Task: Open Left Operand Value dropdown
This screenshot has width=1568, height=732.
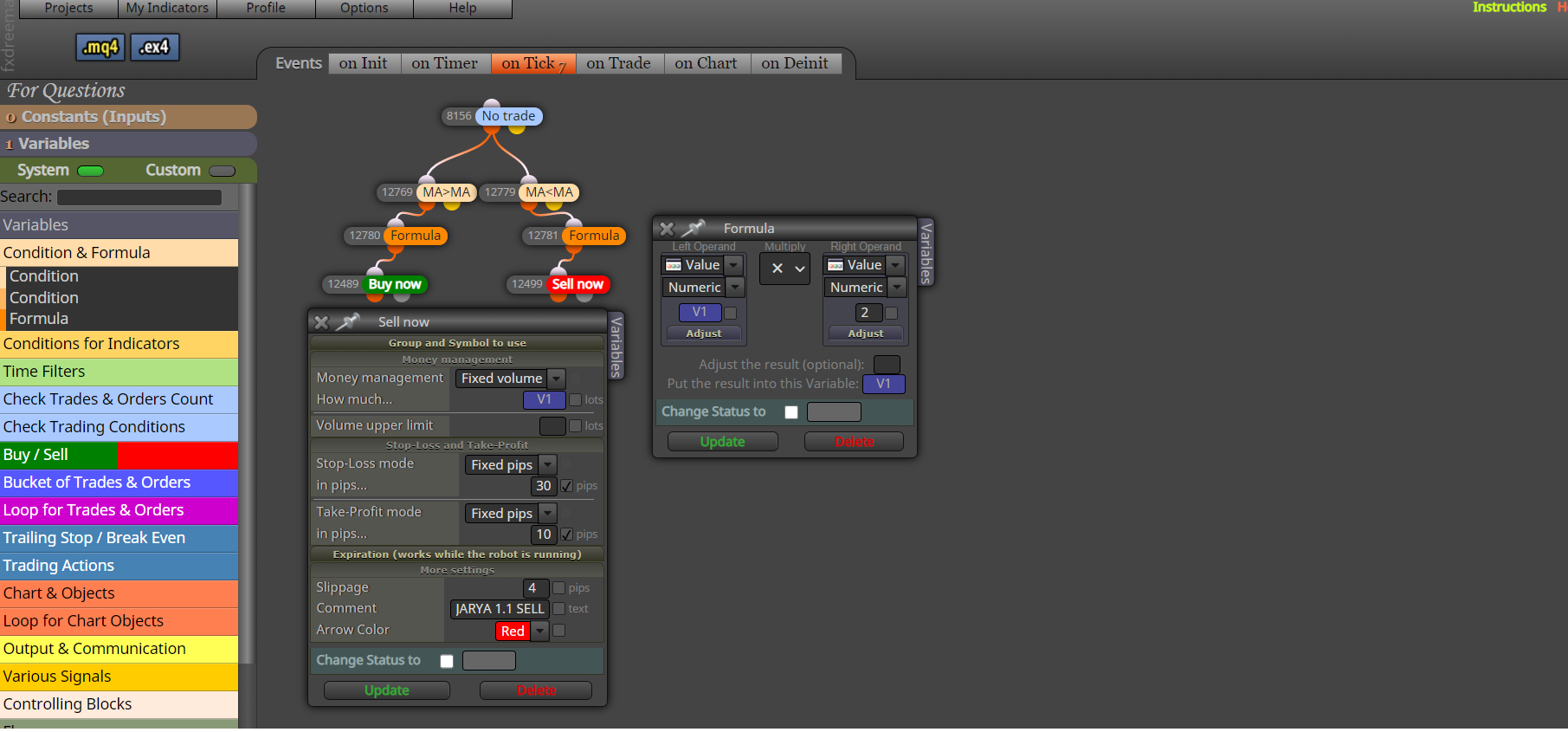Action: click(x=732, y=265)
